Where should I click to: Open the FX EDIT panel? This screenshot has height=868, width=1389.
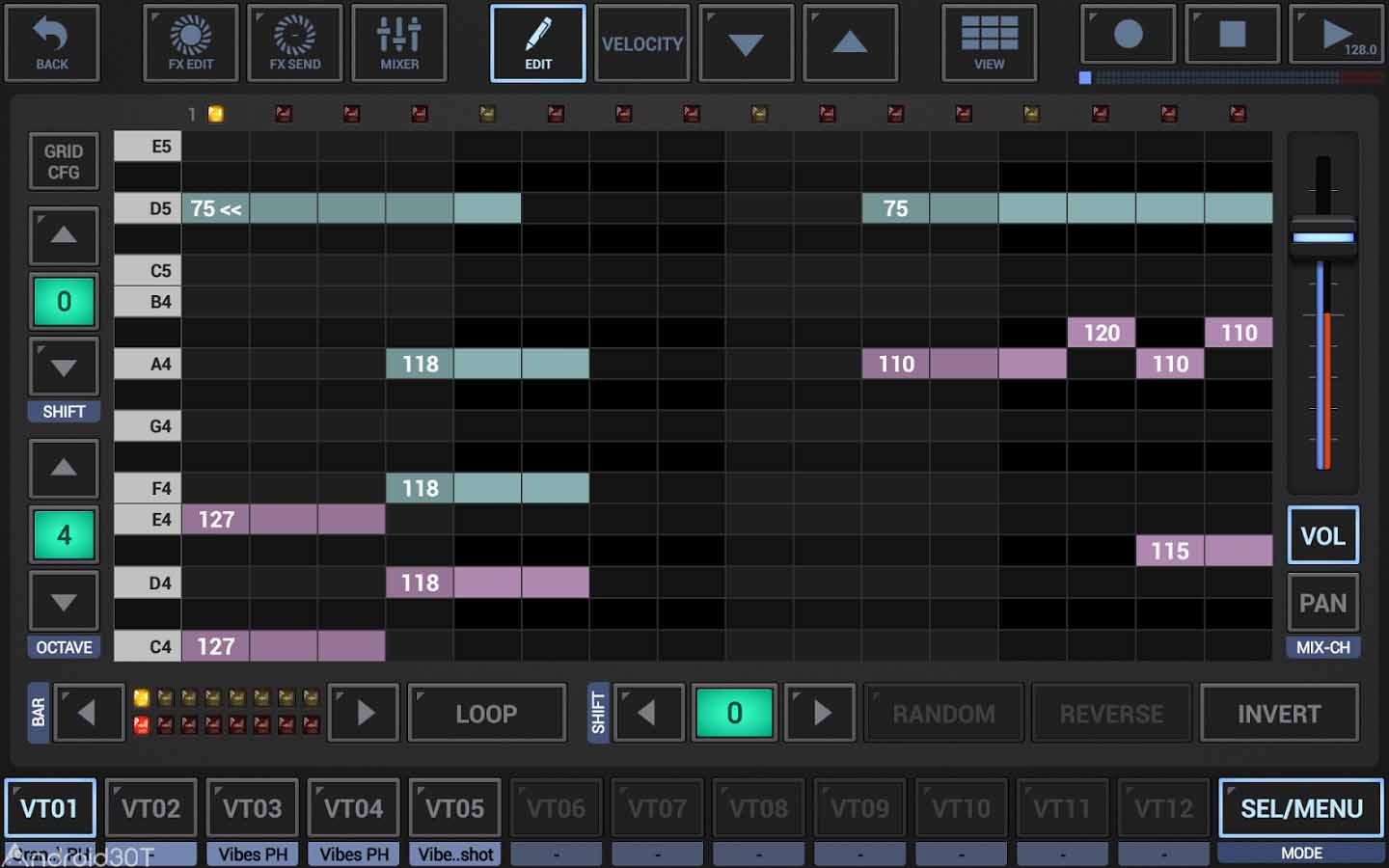pyautogui.click(x=191, y=43)
